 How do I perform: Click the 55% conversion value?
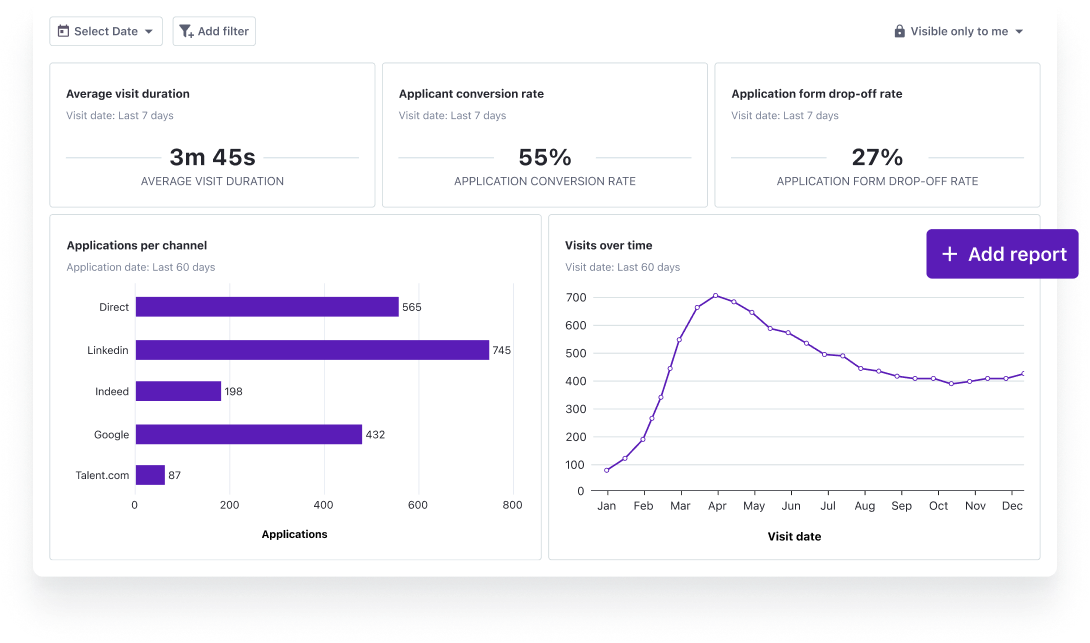tap(545, 157)
